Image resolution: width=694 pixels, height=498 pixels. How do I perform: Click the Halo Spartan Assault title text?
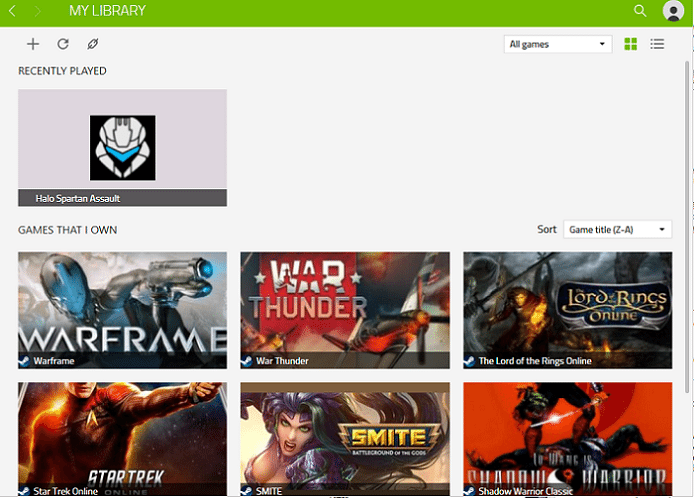tap(78, 198)
